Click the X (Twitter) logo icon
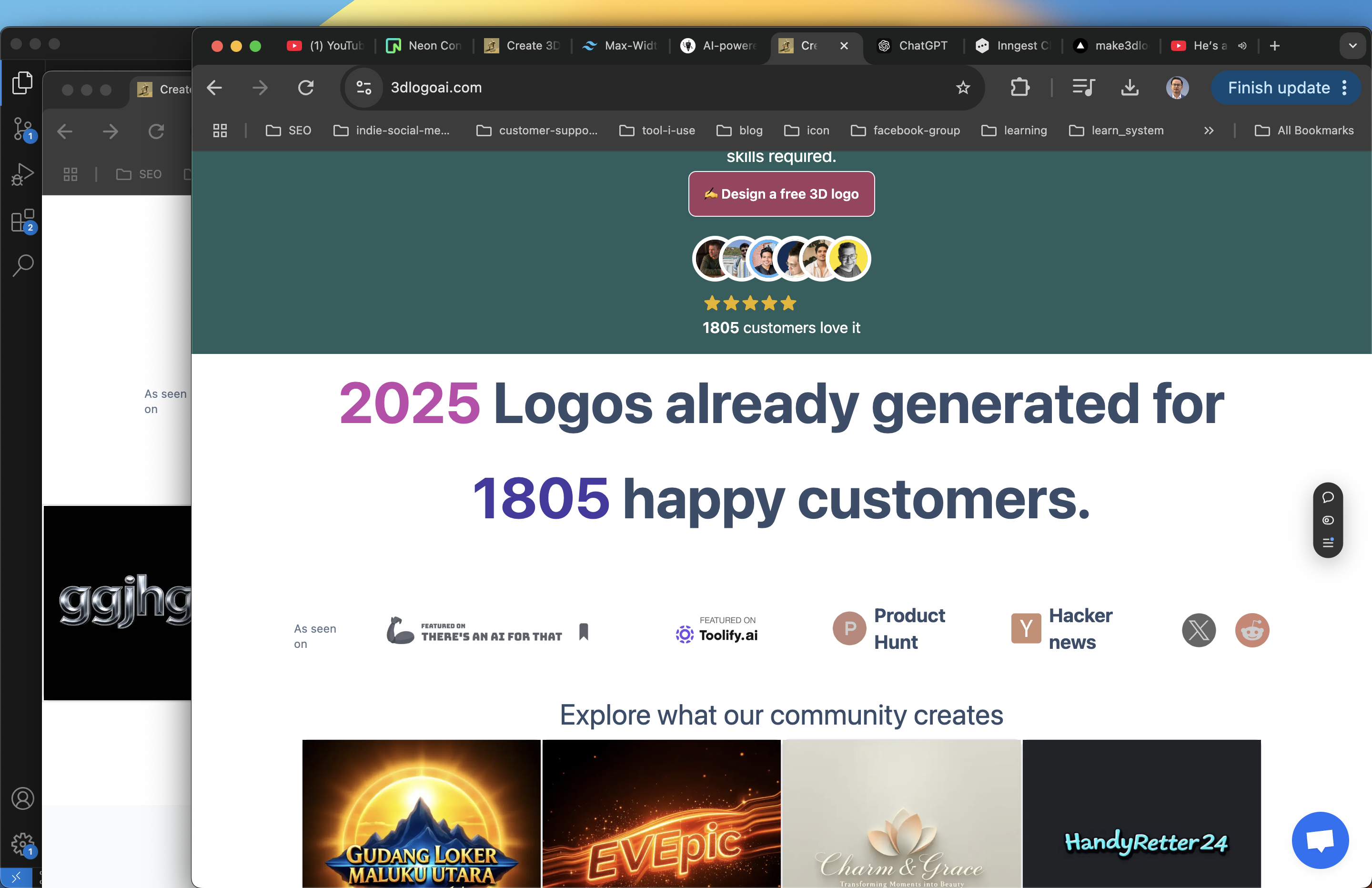The height and width of the screenshot is (888, 1372). 1199,630
